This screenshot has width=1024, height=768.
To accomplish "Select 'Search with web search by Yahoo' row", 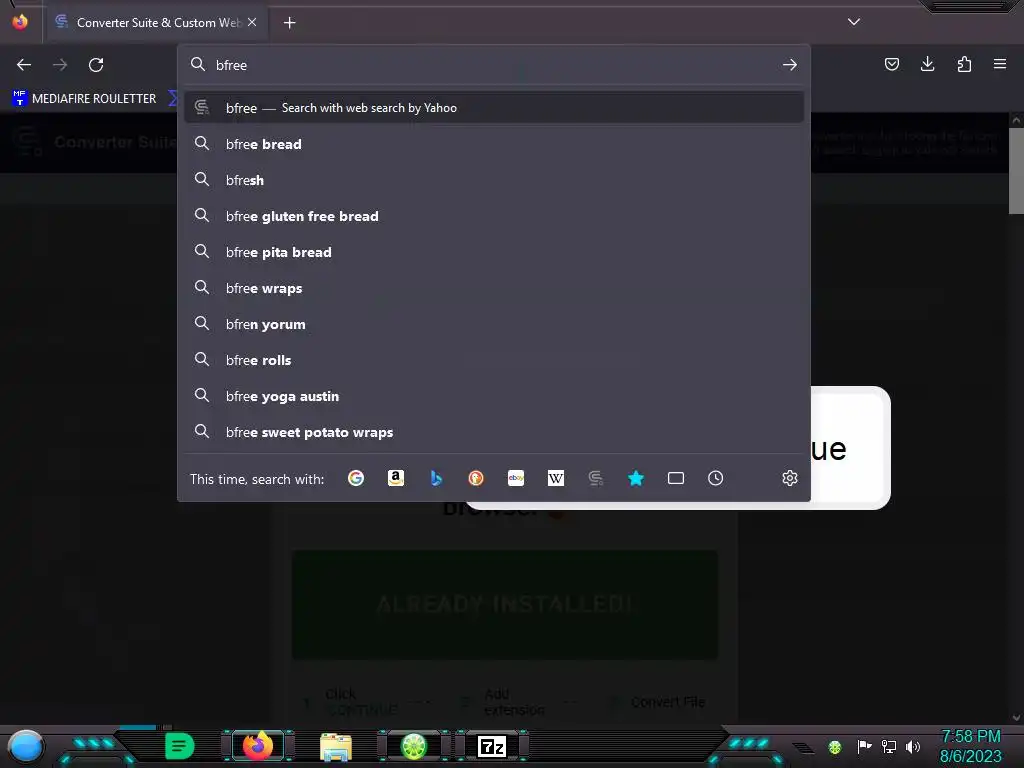I will click(494, 108).
